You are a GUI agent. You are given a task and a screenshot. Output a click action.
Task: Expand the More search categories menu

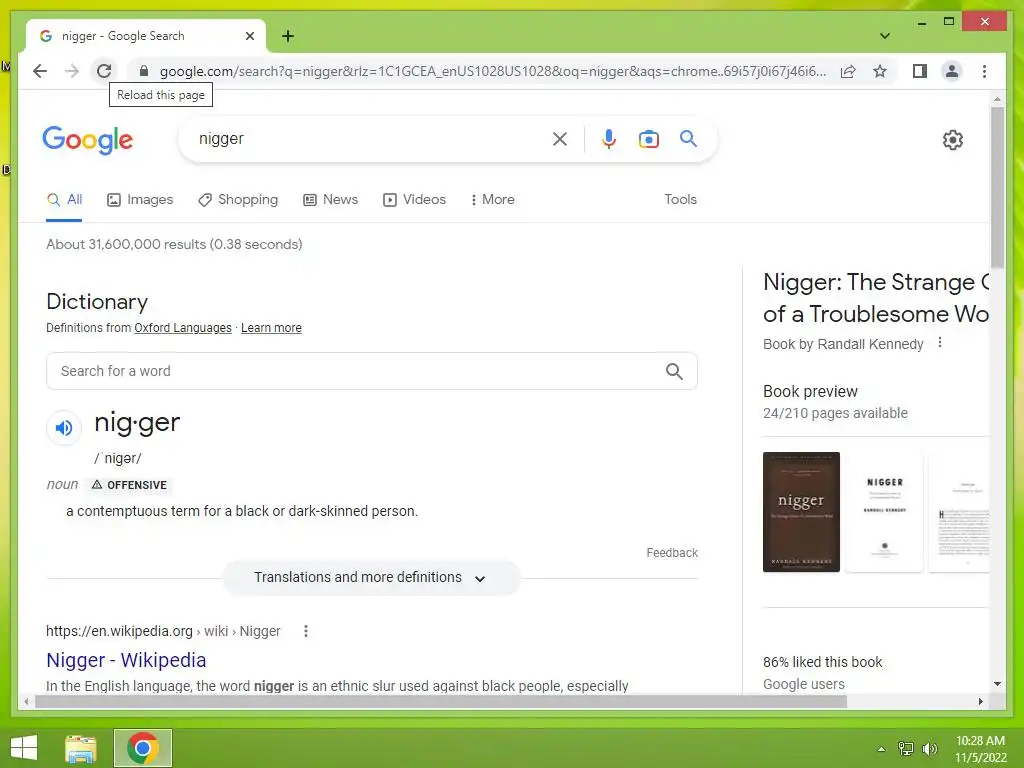pyautogui.click(x=492, y=200)
